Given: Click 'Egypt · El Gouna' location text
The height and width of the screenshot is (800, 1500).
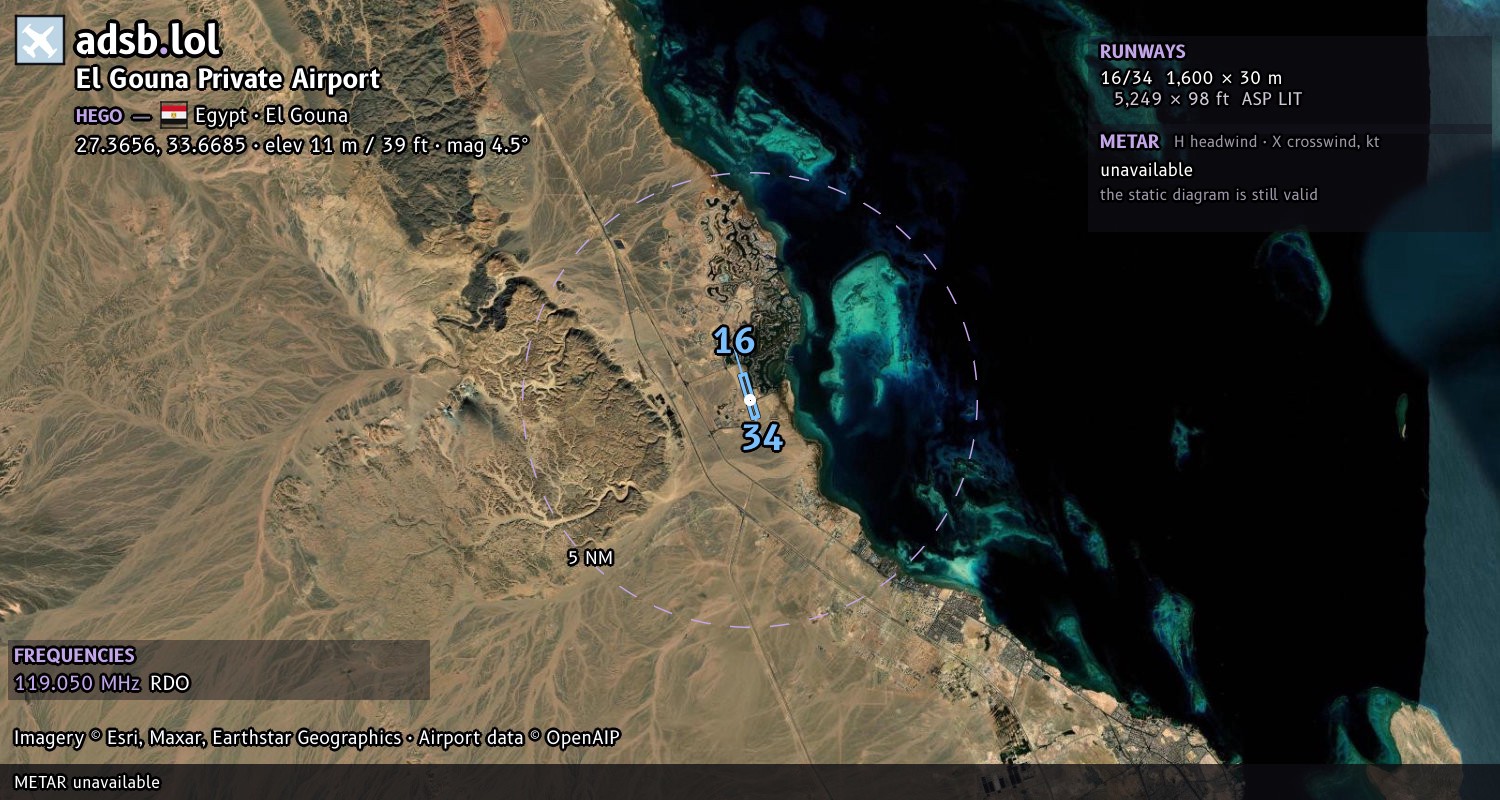Looking at the screenshot, I should click(271, 115).
